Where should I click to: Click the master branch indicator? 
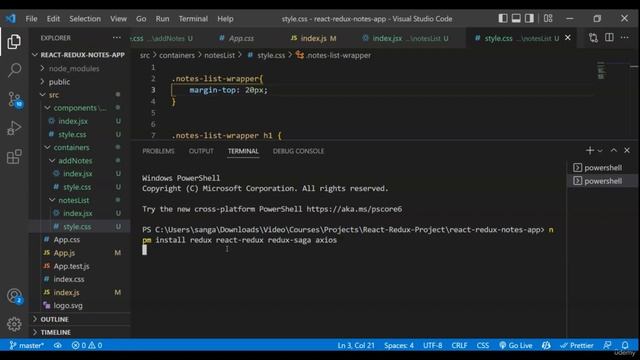26,345
